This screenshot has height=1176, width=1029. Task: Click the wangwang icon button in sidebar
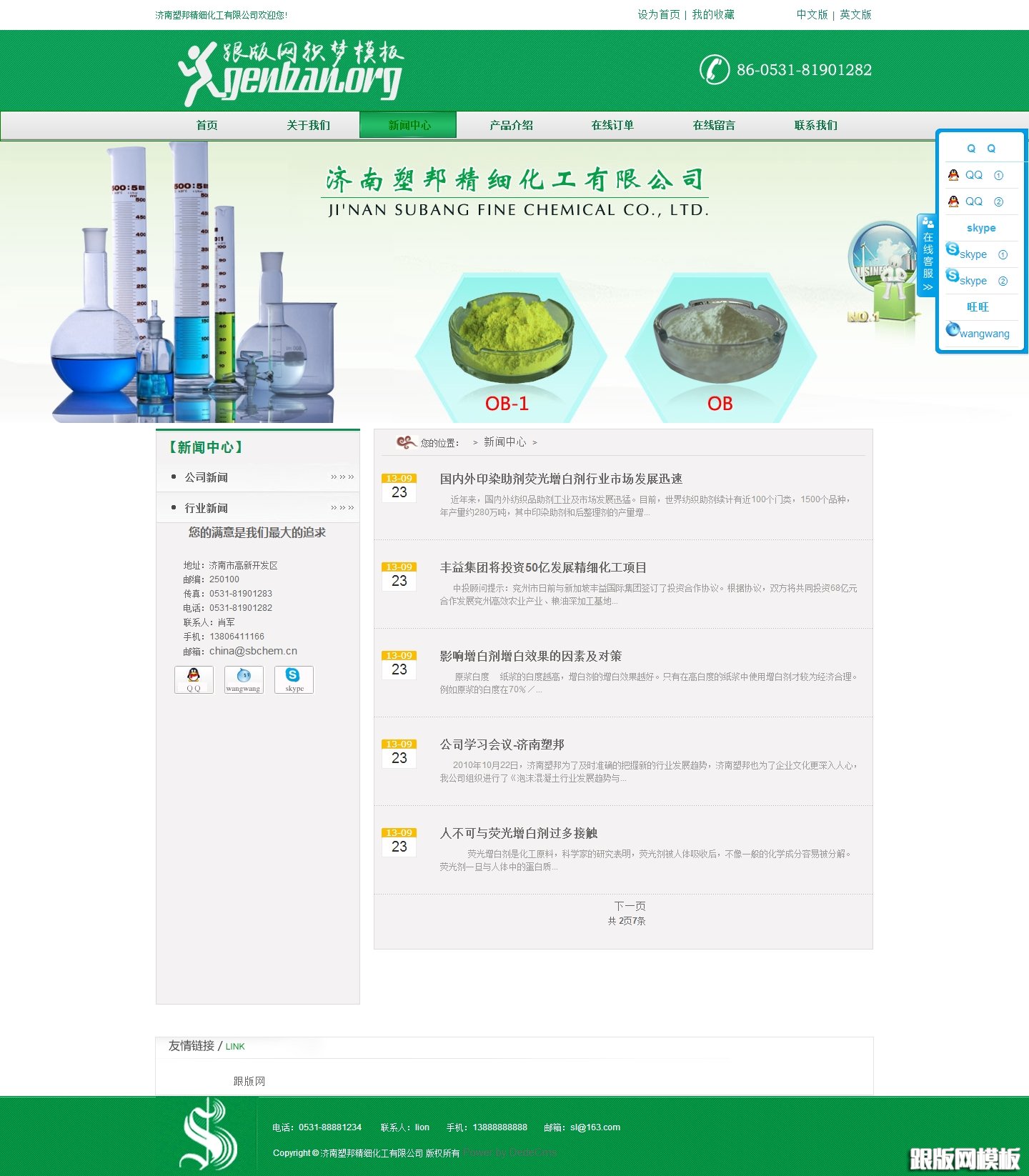[244, 679]
